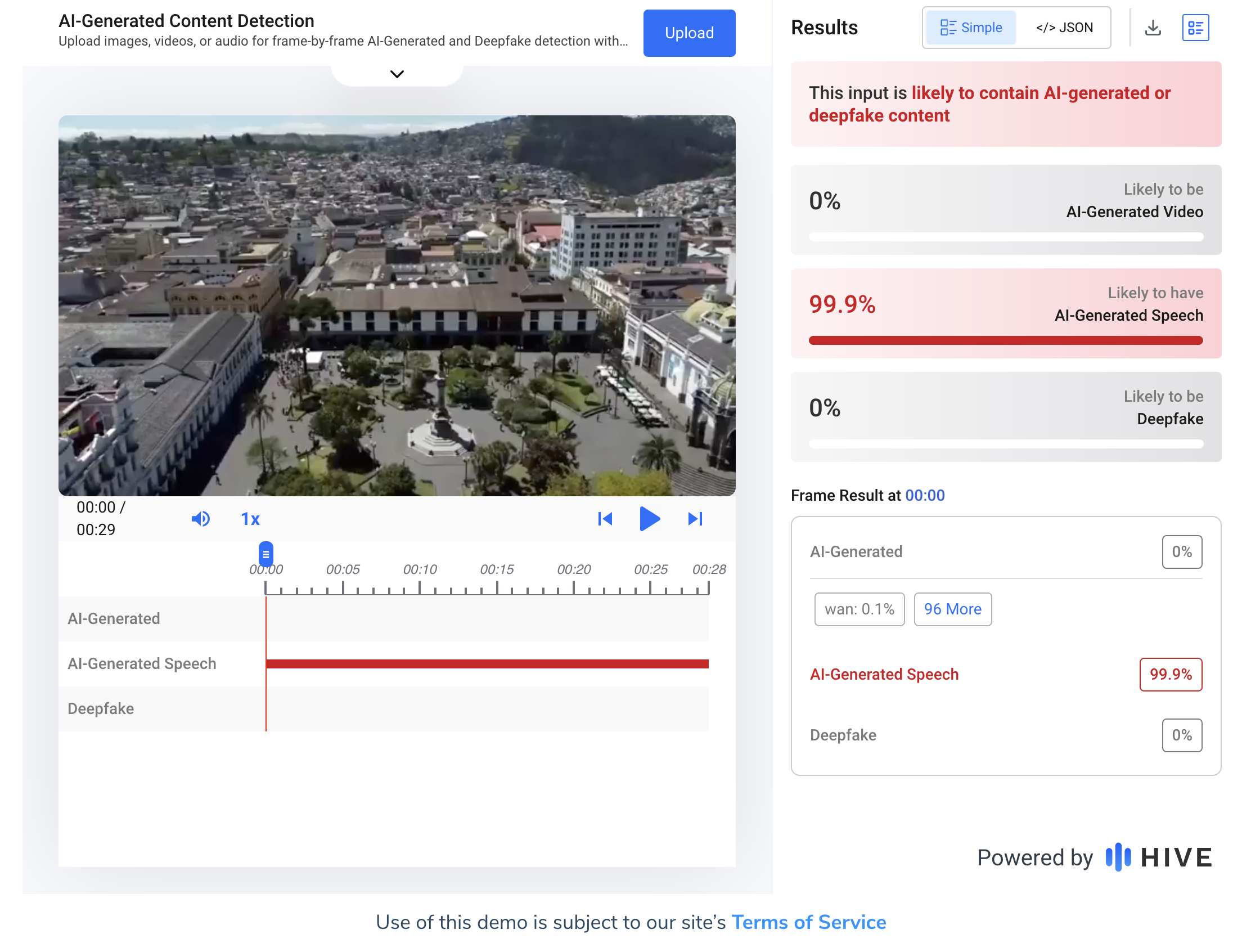Download the results via download icon
The height and width of the screenshot is (952, 1251).
tap(1153, 27)
